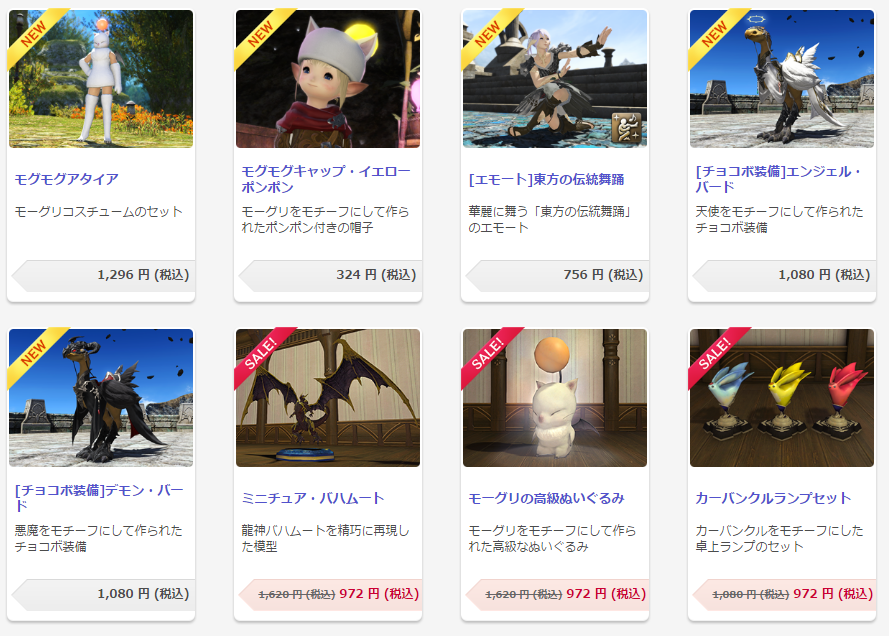Click the NEW ribbon on モグモグアタイア
Screen dimensions: 889x636
[x=33, y=34]
